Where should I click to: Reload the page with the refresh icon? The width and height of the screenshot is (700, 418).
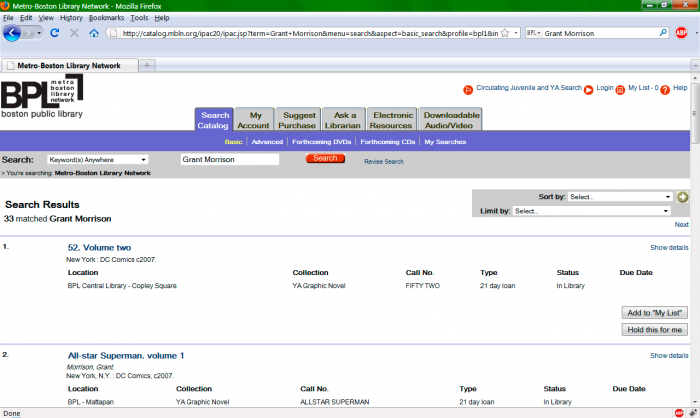54,33
